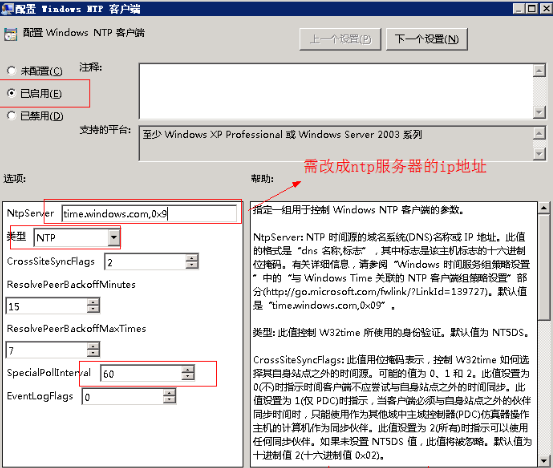Click the SpecialPollInterval label
This screenshot has width=553, height=468.
tap(49, 372)
